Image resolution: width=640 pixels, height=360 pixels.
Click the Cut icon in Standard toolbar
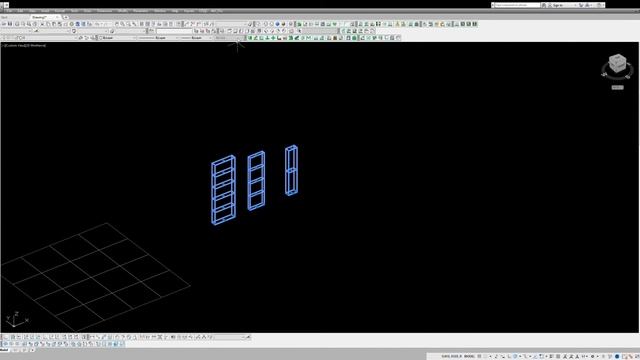(42, 24)
